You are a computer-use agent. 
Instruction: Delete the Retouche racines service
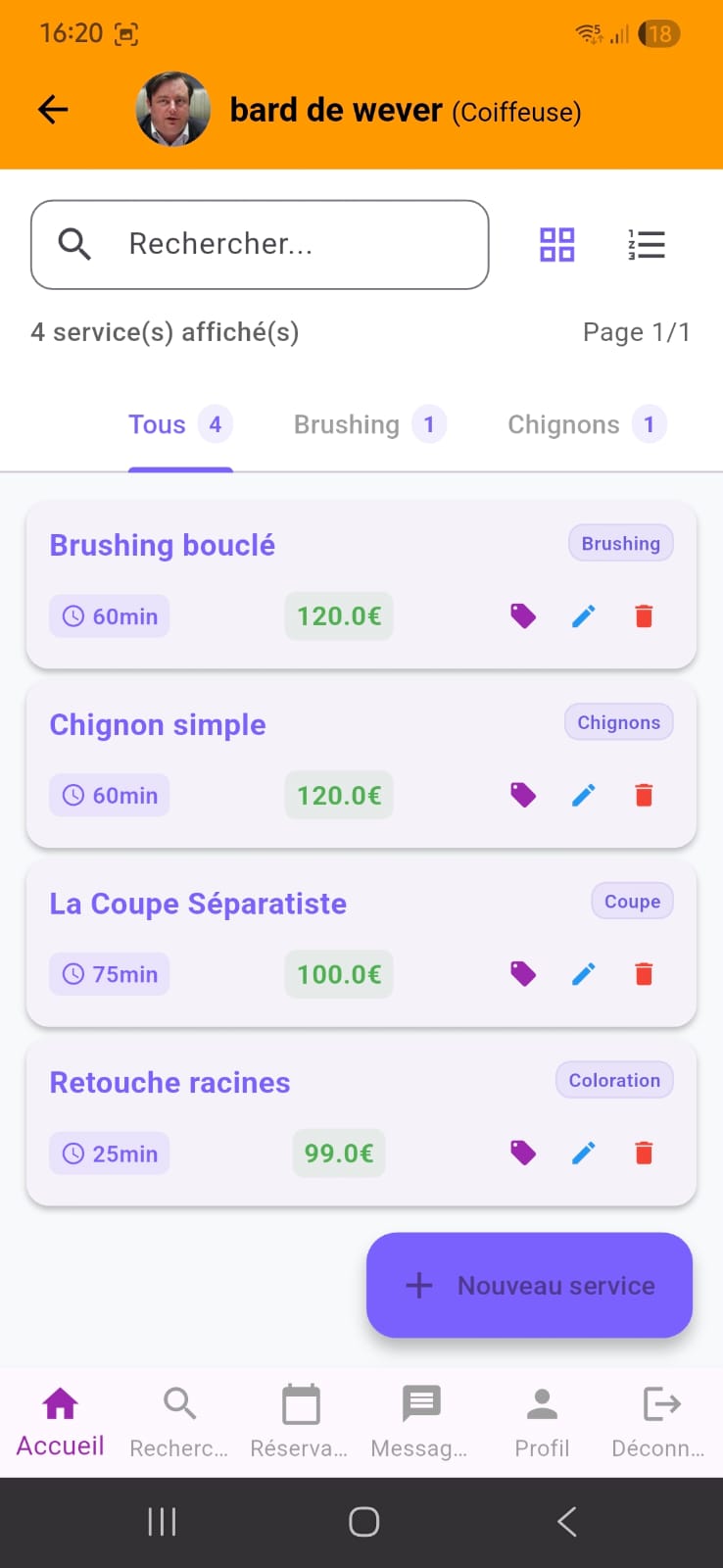[x=644, y=1153]
